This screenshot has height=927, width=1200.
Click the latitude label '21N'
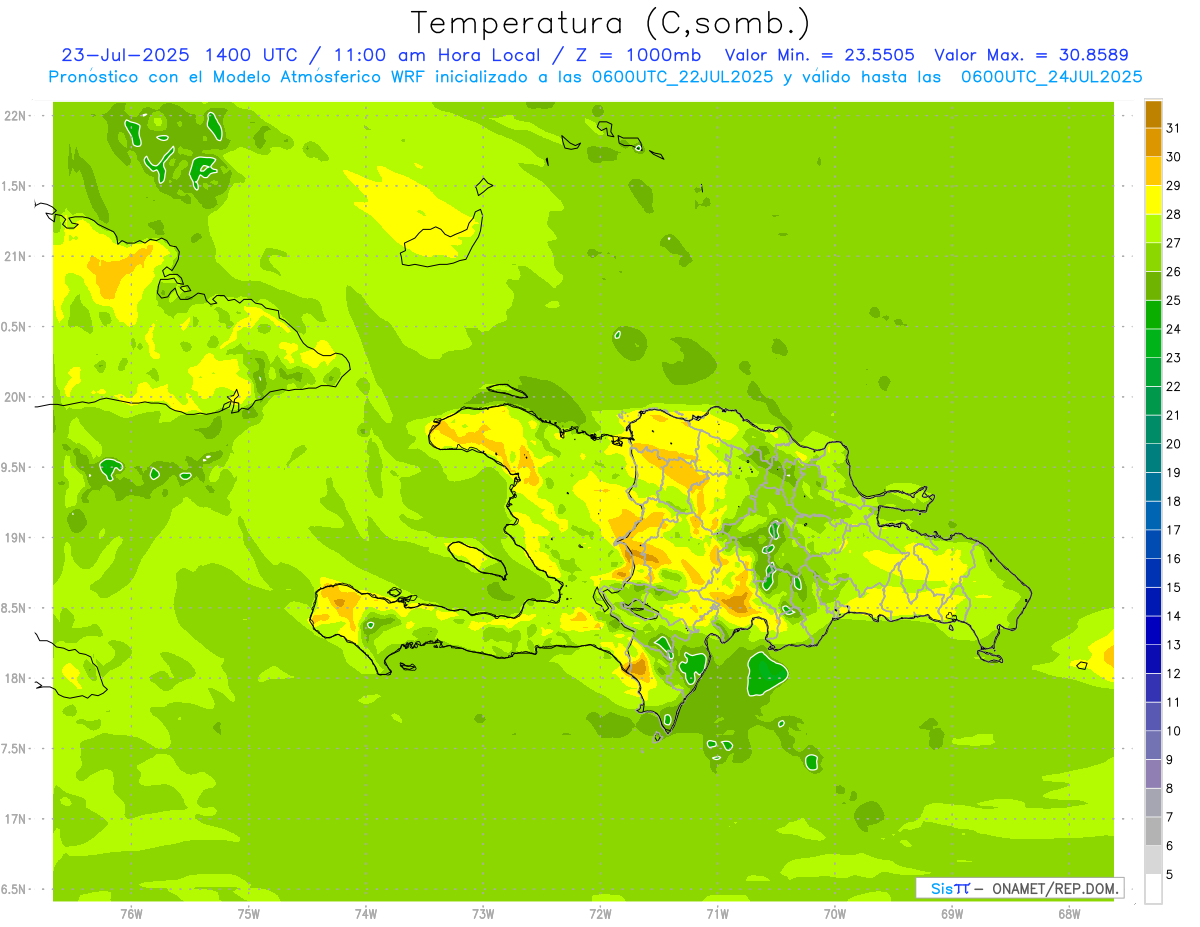pyautogui.click(x=16, y=256)
